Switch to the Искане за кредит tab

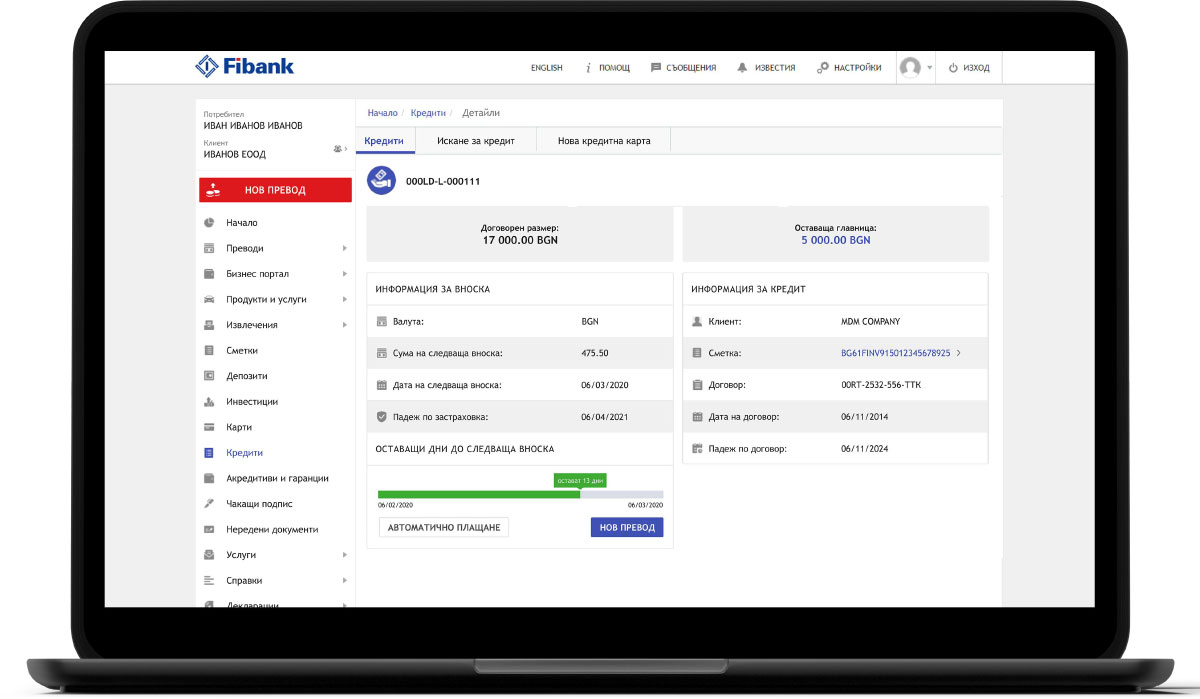coord(475,141)
